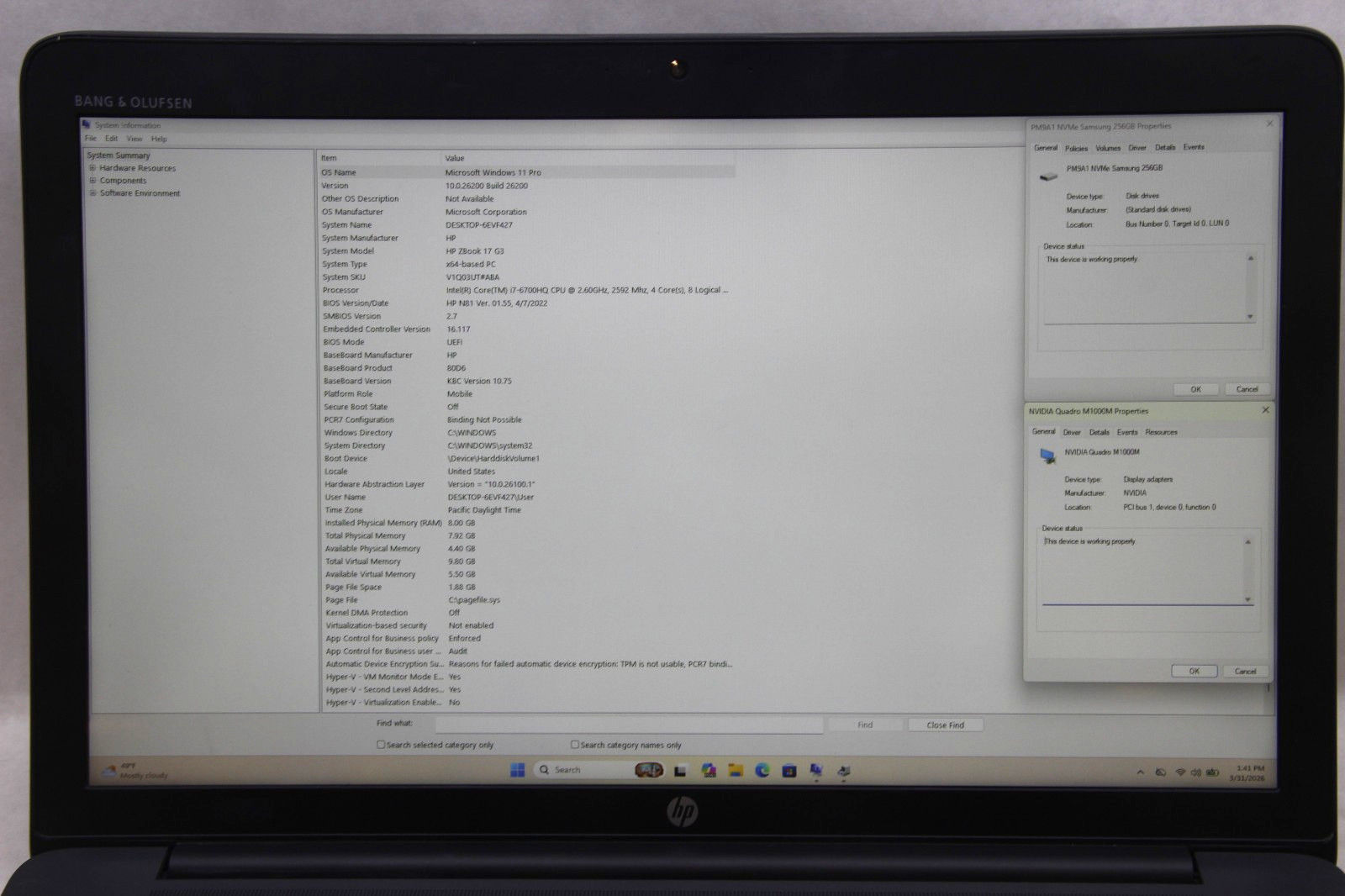Expand the Components tree node
This screenshot has width=1345, height=896.
(92, 181)
